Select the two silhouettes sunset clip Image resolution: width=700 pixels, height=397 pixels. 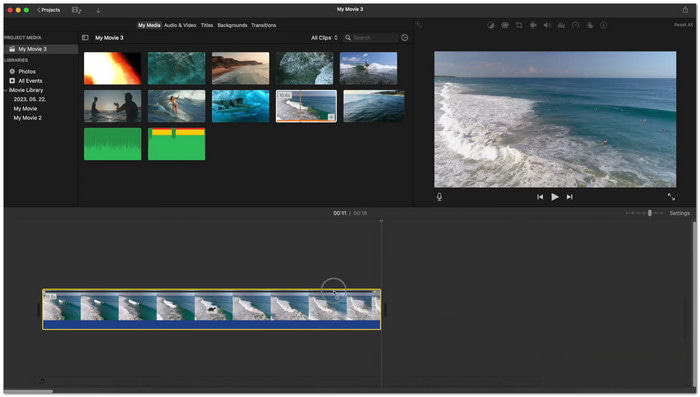[112, 106]
